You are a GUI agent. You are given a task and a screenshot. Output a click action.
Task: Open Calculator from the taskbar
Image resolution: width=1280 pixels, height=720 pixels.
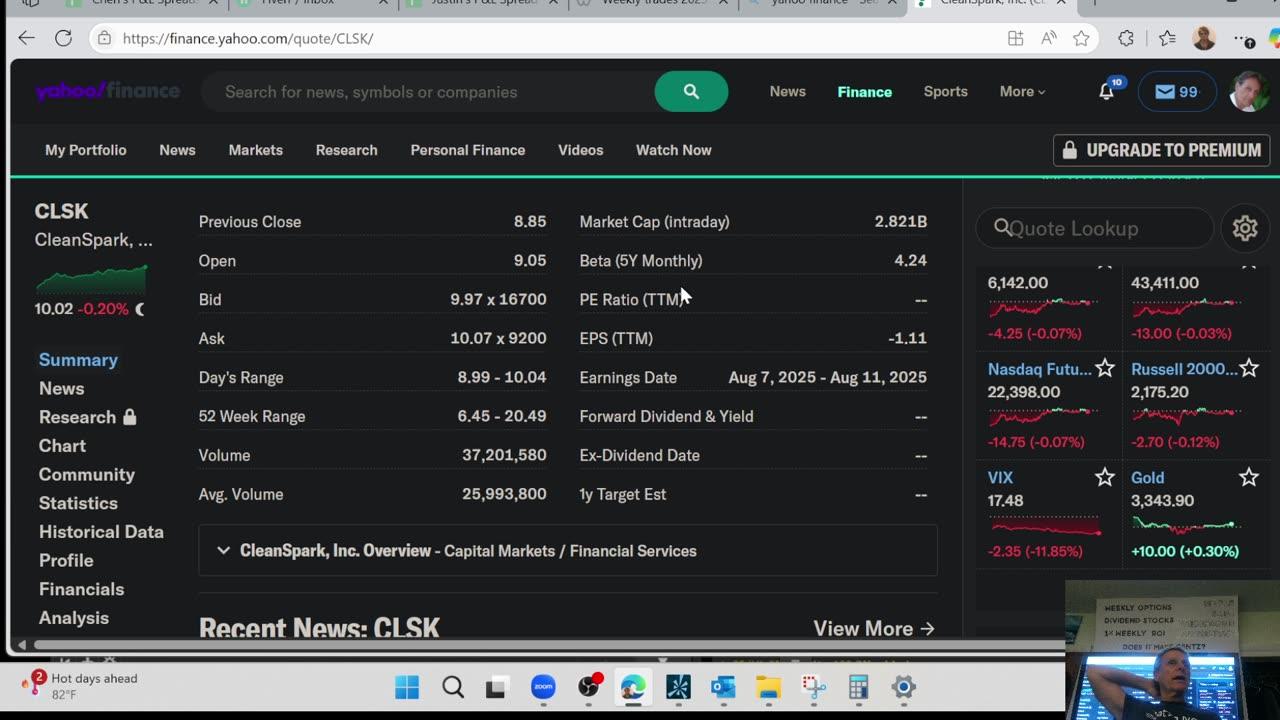tap(858, 687)
